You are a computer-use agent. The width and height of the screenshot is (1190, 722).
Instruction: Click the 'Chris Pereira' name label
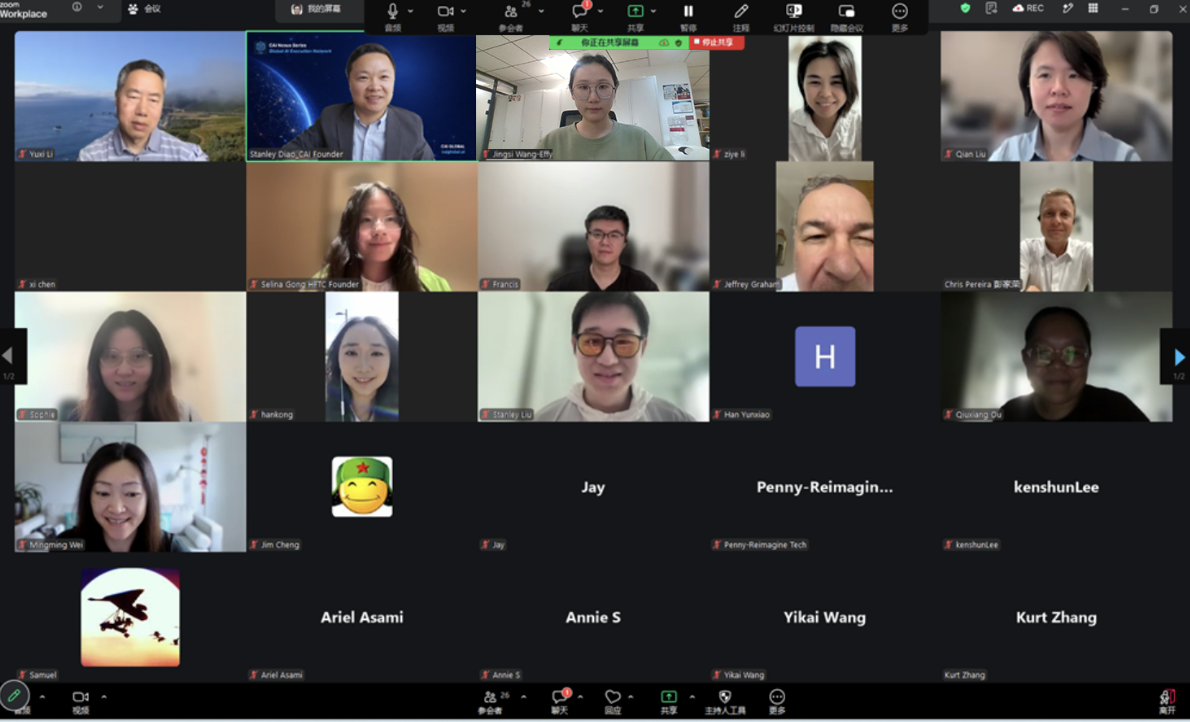981,284
